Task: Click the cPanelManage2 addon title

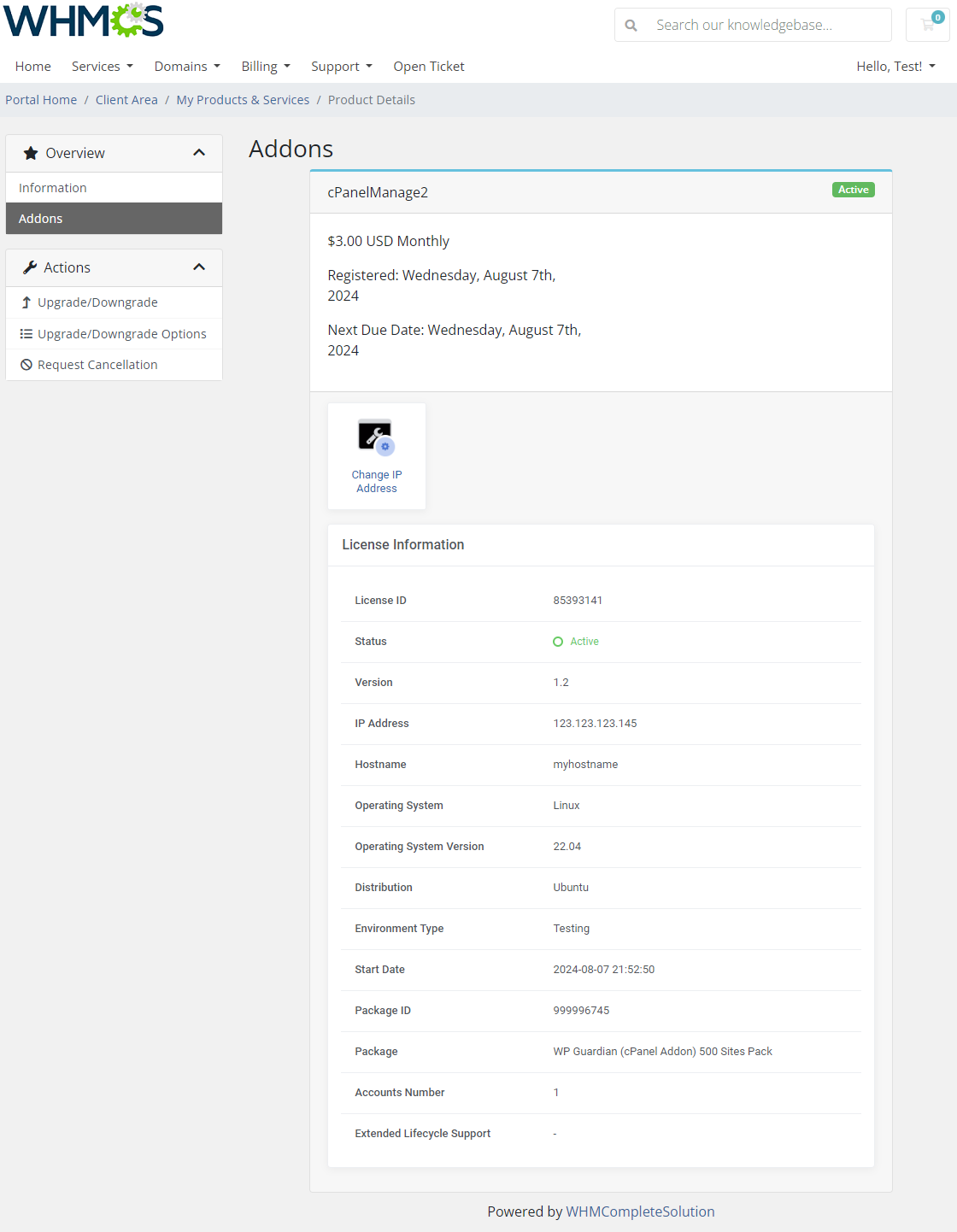Action: click(x=378, y=192)
